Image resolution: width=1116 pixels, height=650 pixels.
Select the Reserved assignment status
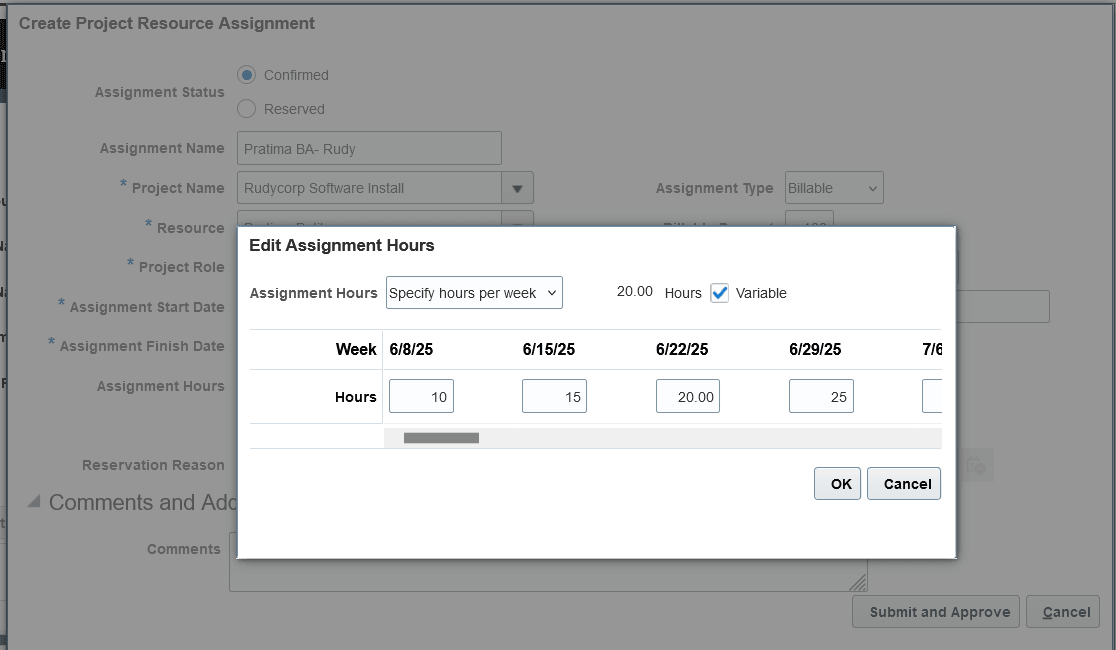[246, 109]
